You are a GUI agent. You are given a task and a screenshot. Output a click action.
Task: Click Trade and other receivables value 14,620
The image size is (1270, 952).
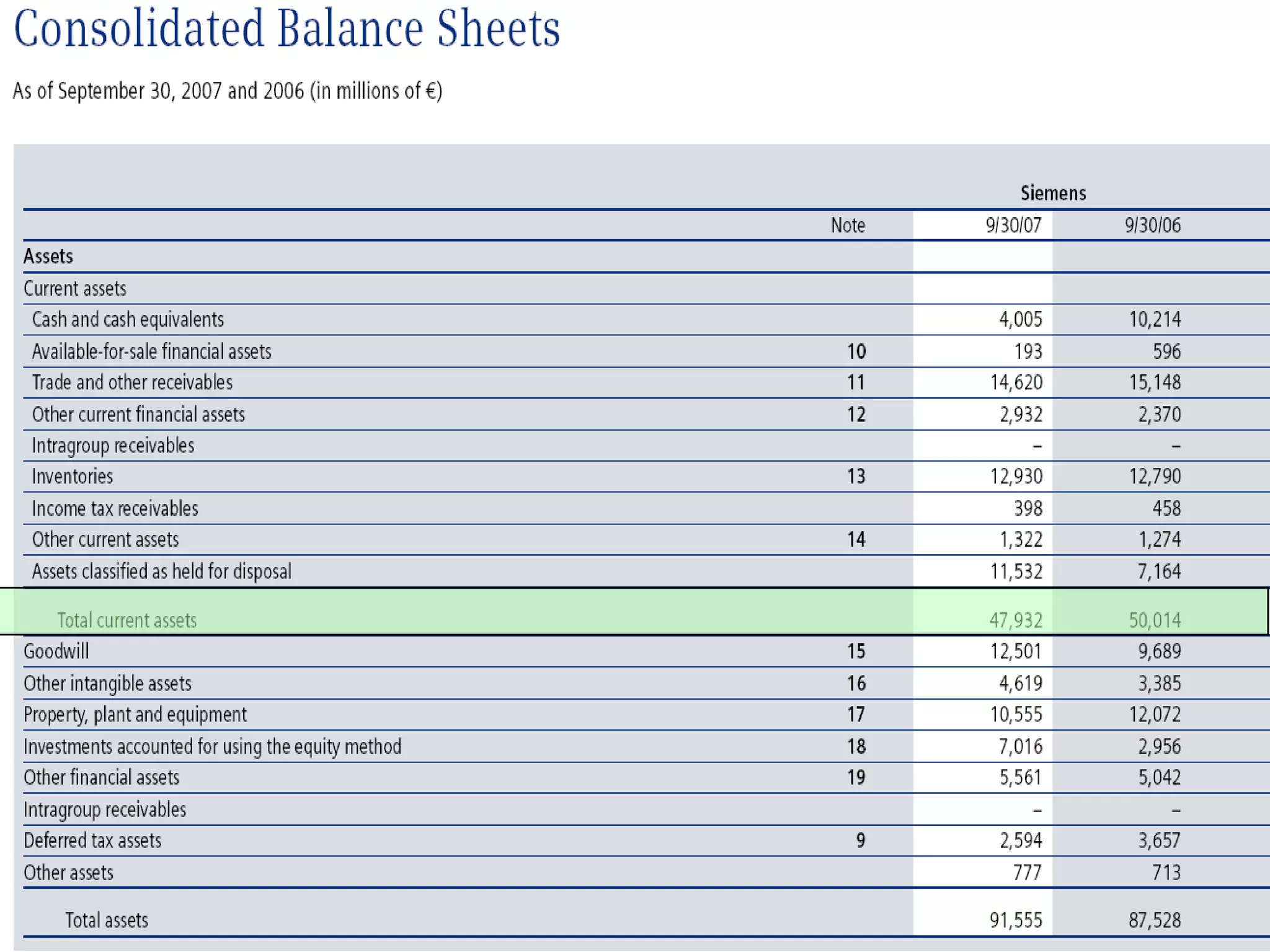1016,382
